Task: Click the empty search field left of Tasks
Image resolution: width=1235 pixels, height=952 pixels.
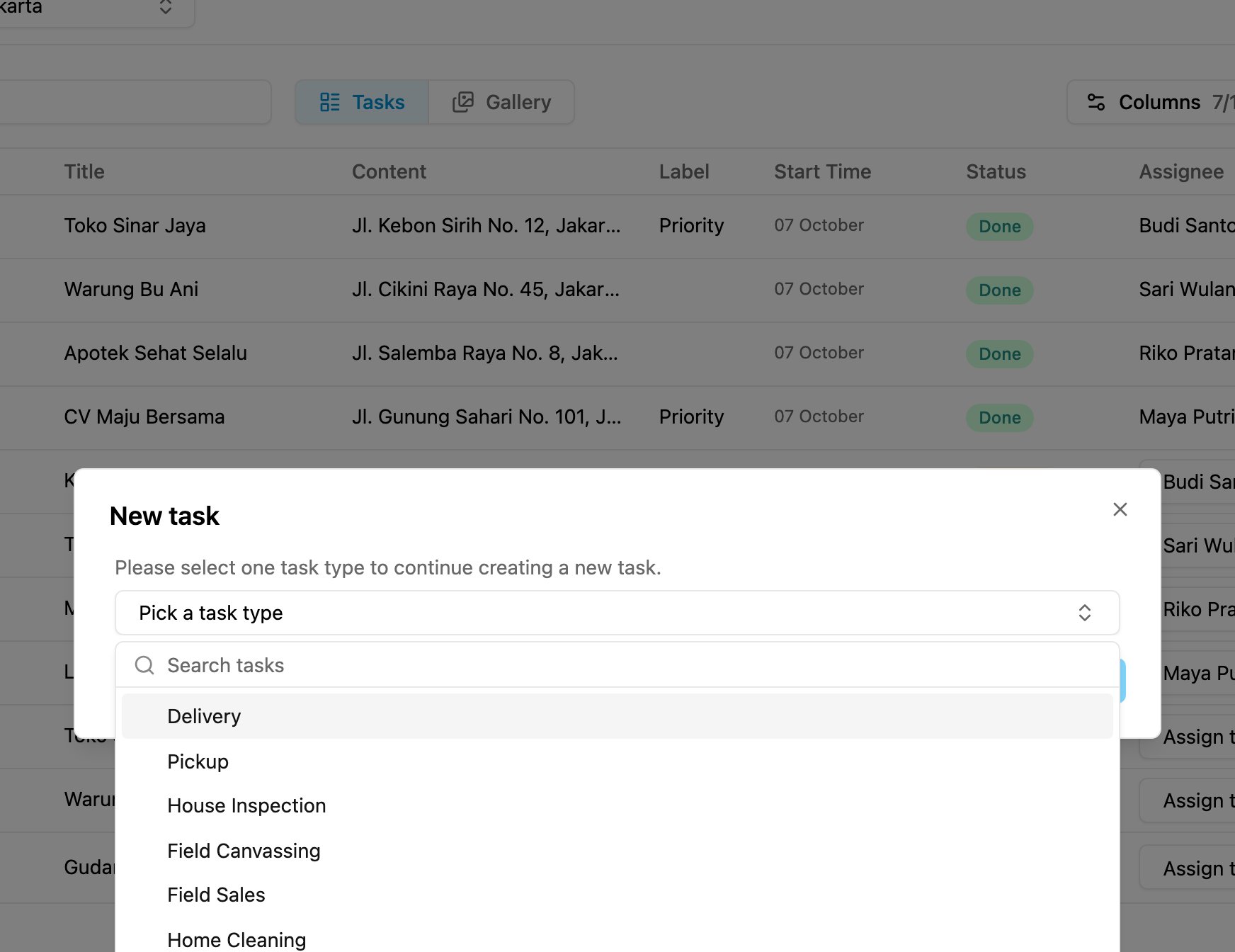Action: click(135, 102)
